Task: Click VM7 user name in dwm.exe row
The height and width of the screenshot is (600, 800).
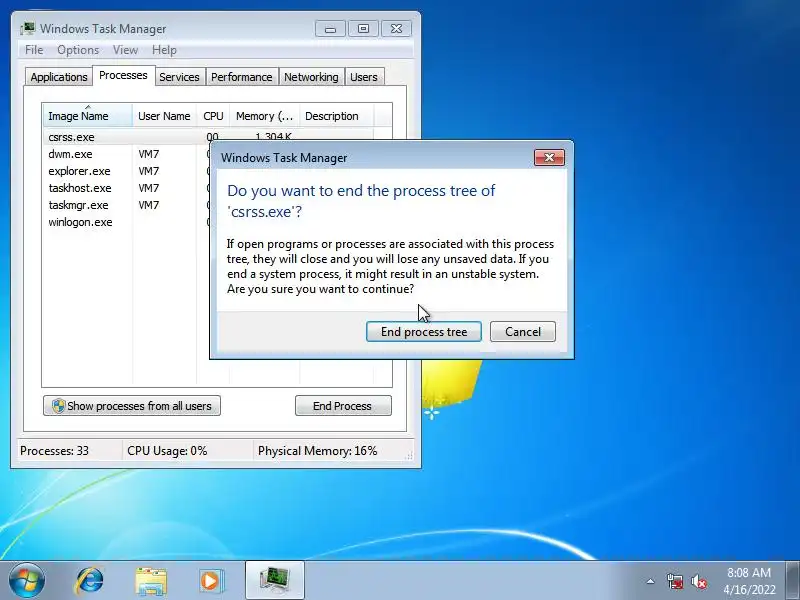Action: tap(148, 154)
